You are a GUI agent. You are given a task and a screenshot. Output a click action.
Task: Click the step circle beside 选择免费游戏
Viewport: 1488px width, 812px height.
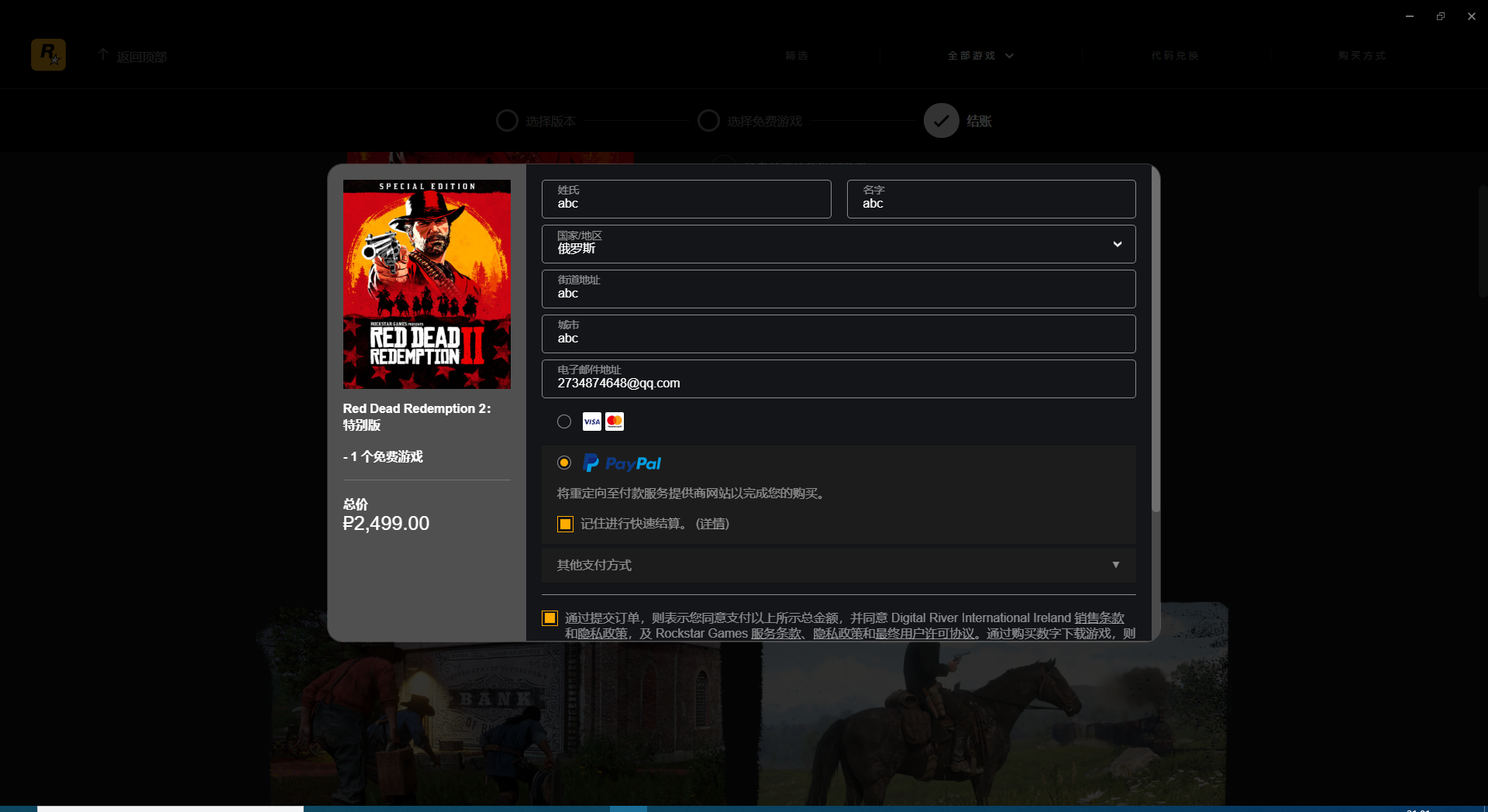point(708,121)
